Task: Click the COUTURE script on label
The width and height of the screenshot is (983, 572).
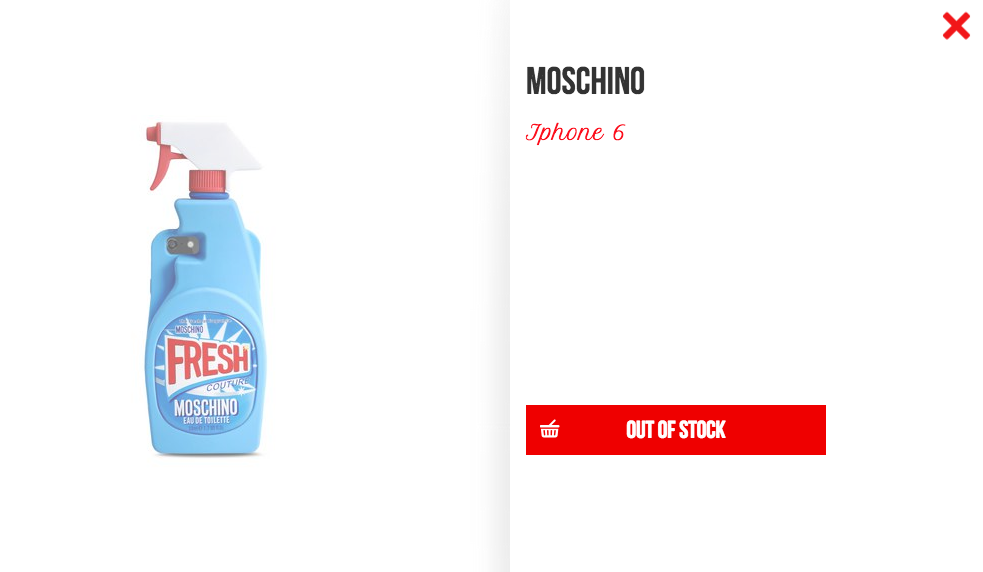Action: 228,384
